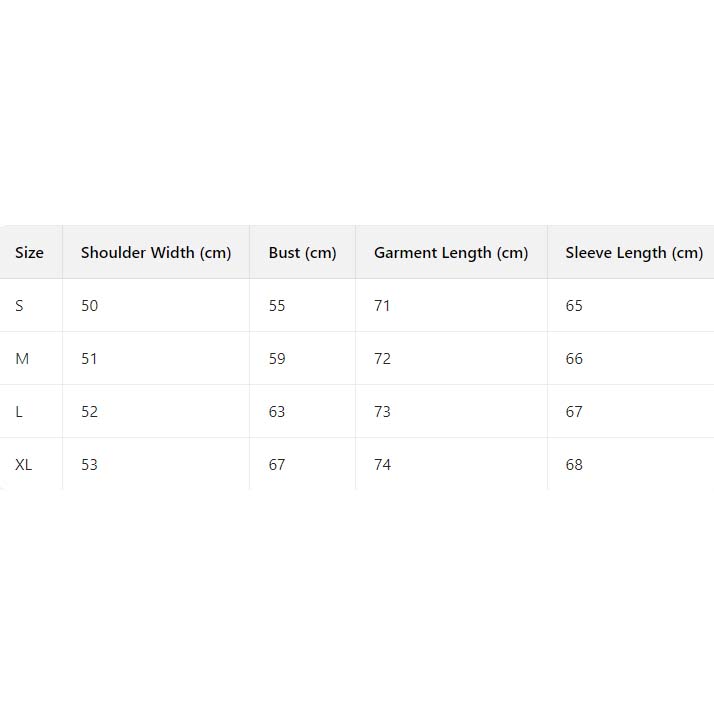
Task: Click bust value 59 for size M
Action: tap(277, 359)
